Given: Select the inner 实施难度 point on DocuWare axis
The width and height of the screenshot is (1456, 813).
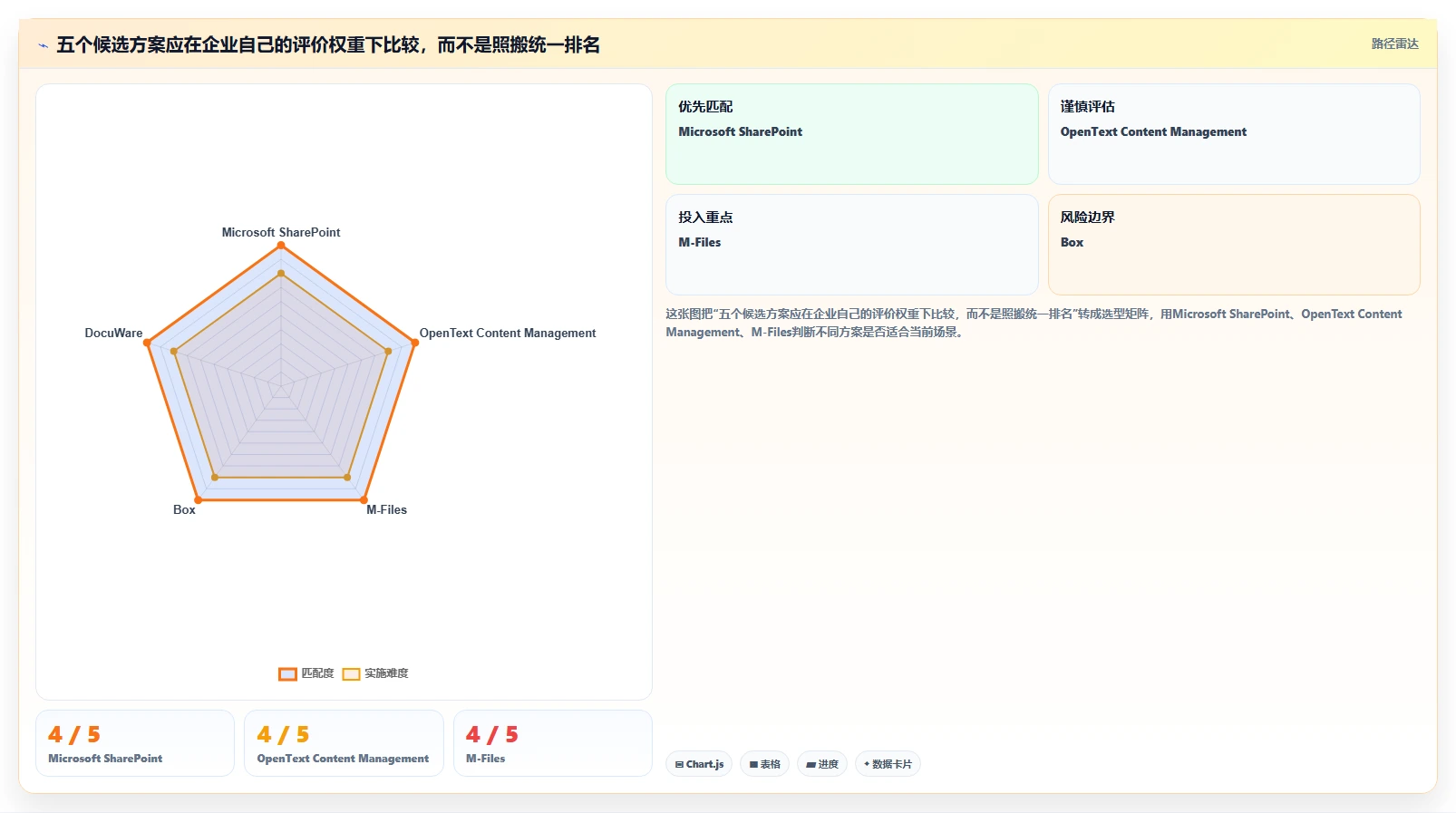Looking at the screenshot, I should coord(173,351).
